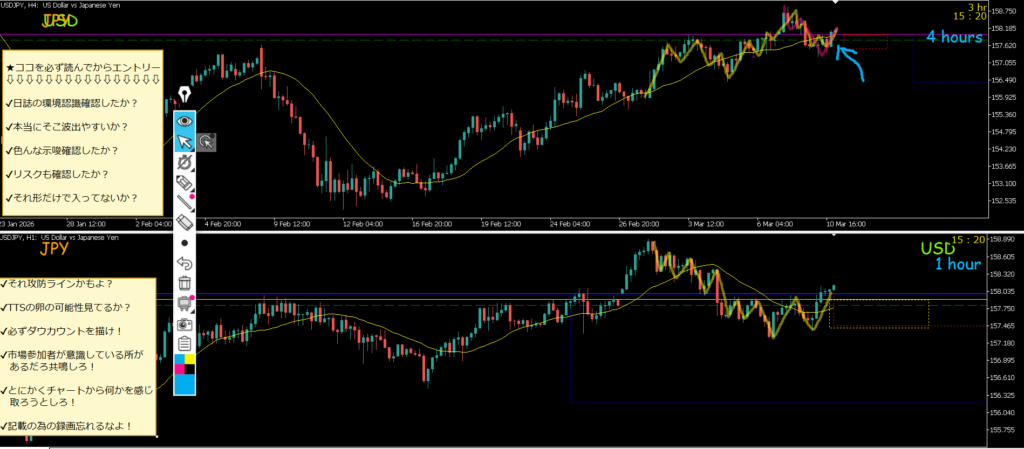Expand the whiteboard screen tool options
This screenshot has height=449, width=1024.
(184, 303)
